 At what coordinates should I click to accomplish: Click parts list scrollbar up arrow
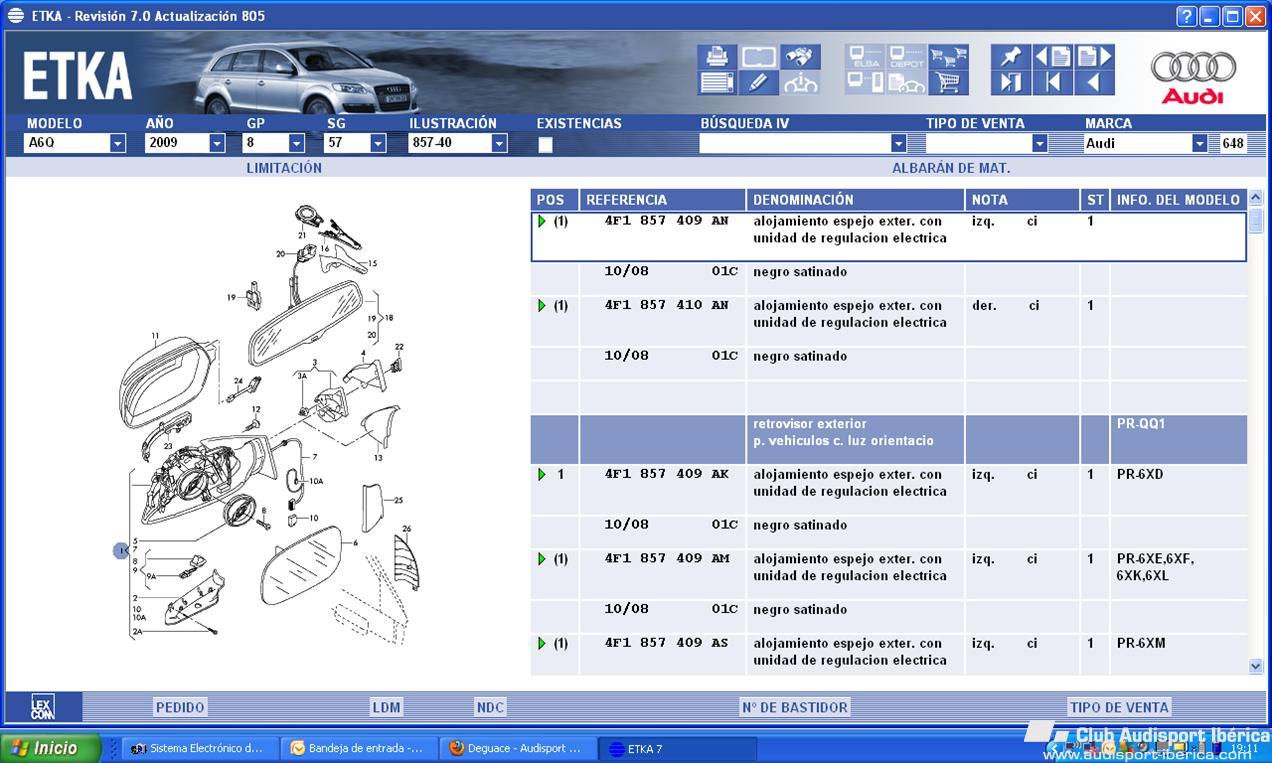point(1256,198)
